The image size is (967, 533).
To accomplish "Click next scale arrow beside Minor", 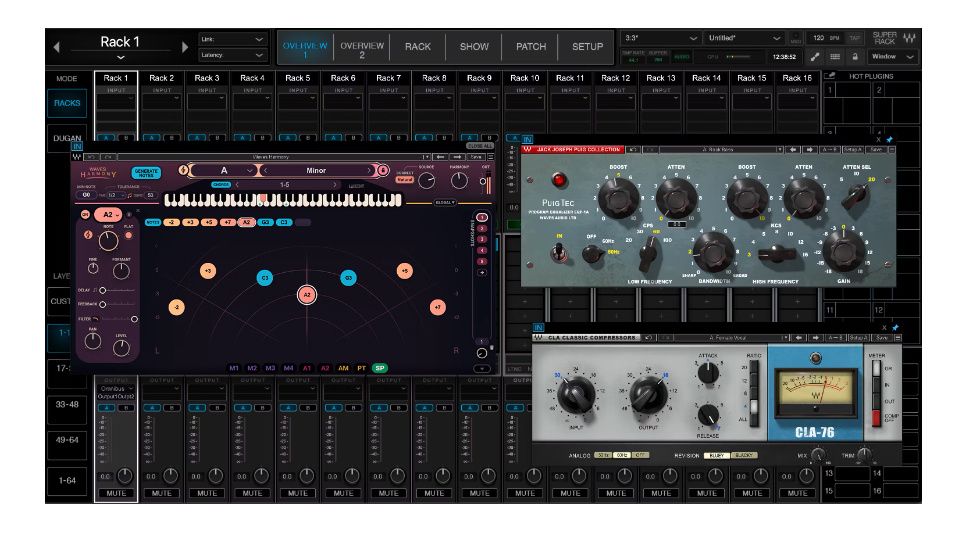I will point(369,170).
